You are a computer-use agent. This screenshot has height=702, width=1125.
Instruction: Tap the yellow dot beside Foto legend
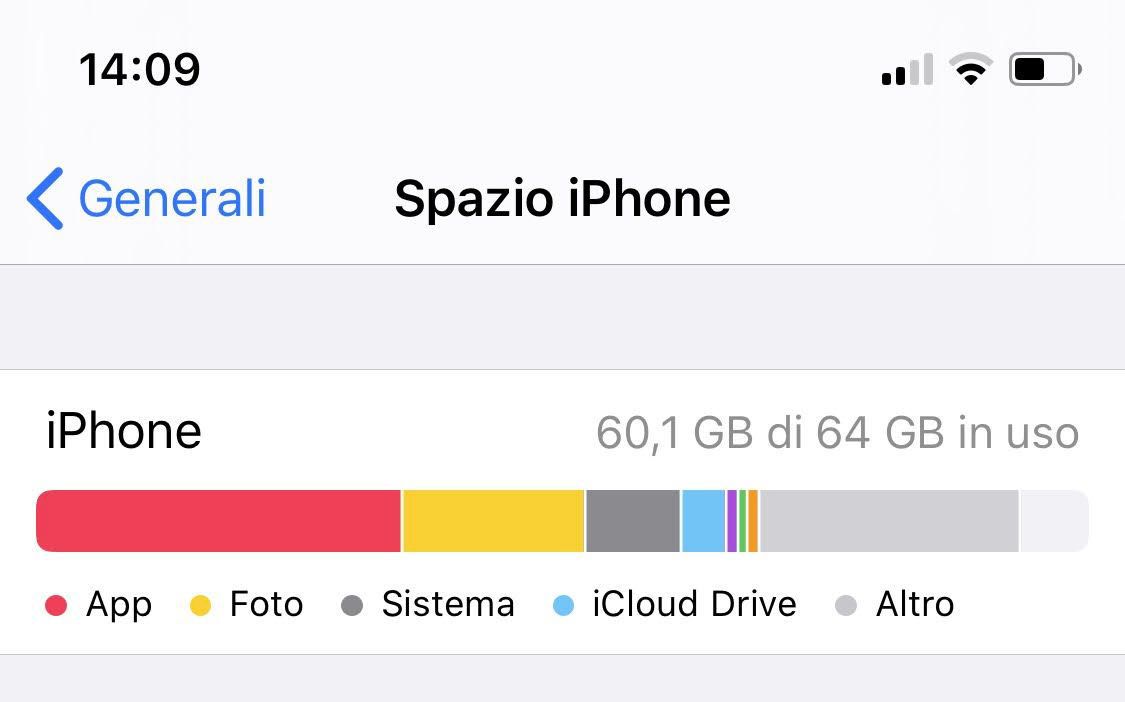[200, 605]
